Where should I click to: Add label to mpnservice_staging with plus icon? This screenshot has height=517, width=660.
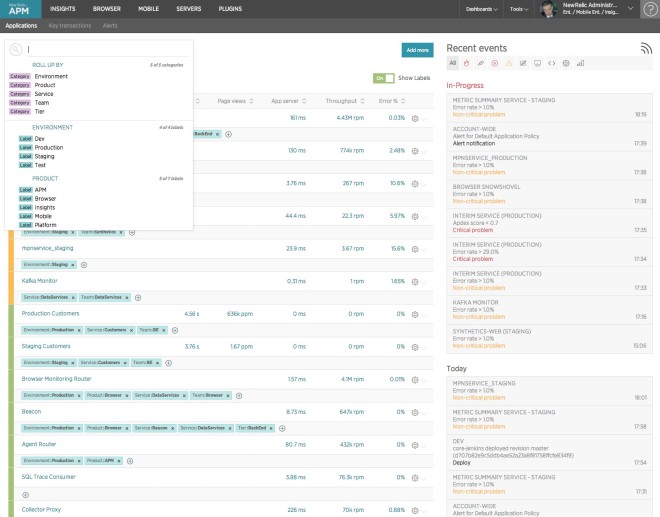[84, 265]
